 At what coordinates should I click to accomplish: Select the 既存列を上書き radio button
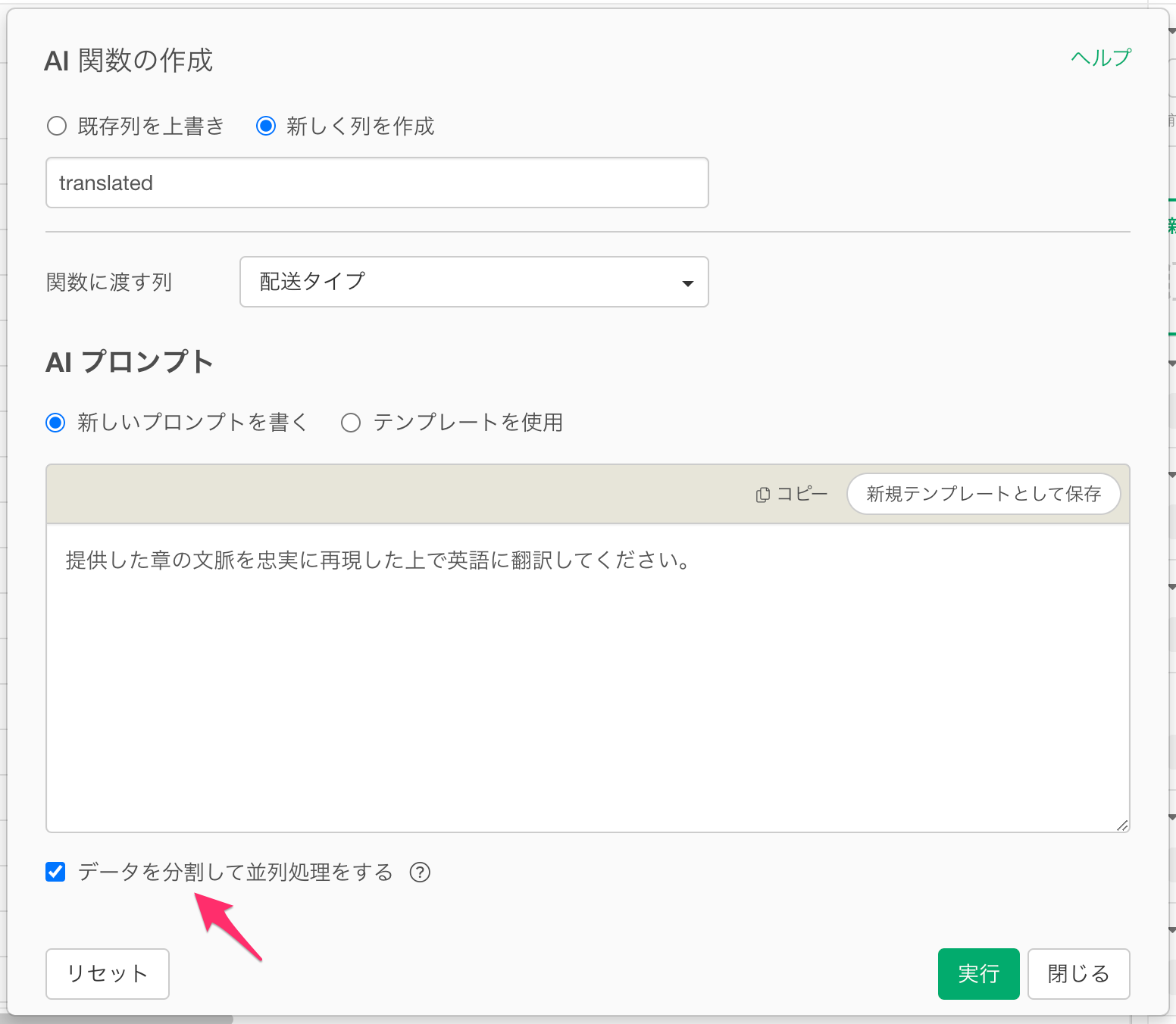[57, 126]
